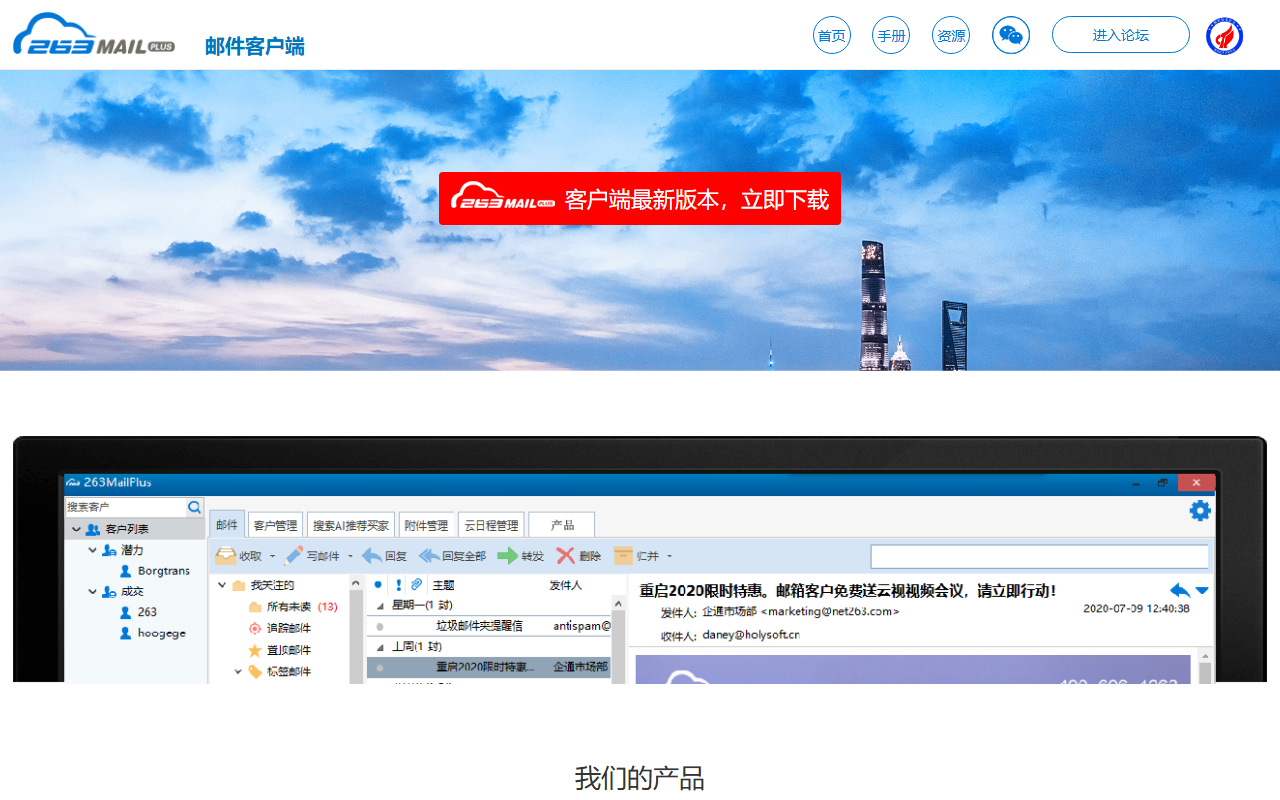This screenshot has height=800, width=1280.
Task: Click the 收取 receive mail icon
Action: tap(226, 556)
